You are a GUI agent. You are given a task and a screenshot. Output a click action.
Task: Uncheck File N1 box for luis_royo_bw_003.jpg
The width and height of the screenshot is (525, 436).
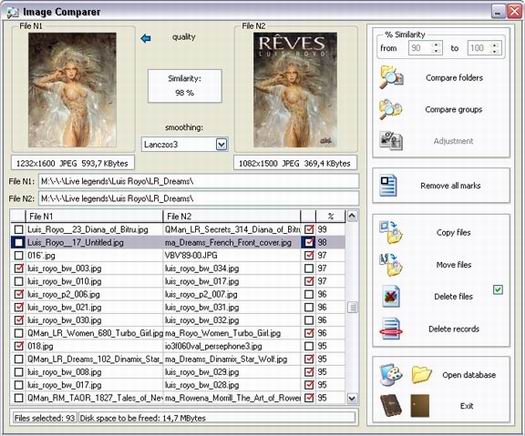(x=19, y=268)
